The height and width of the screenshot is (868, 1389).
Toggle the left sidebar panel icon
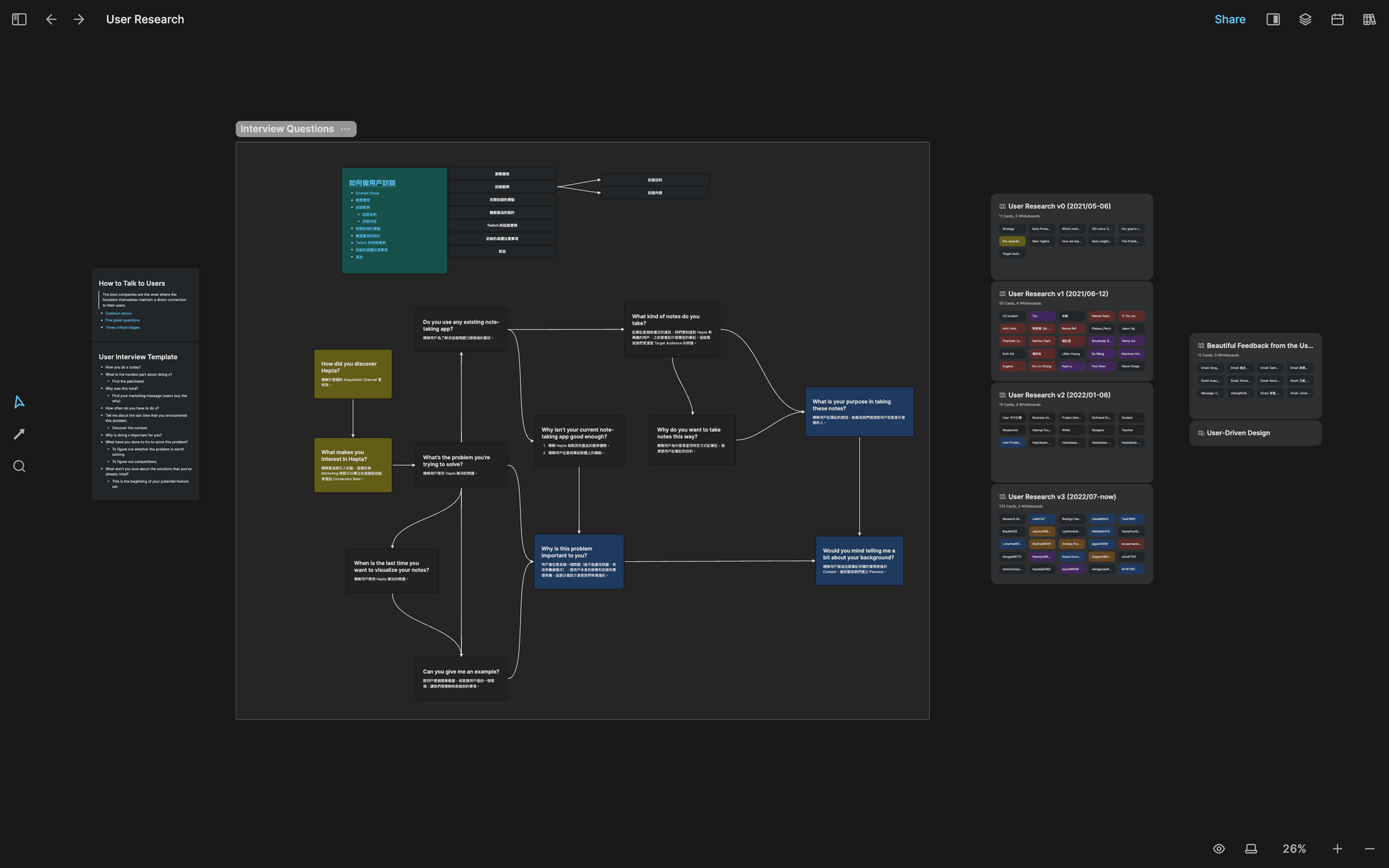pos(19,19)
